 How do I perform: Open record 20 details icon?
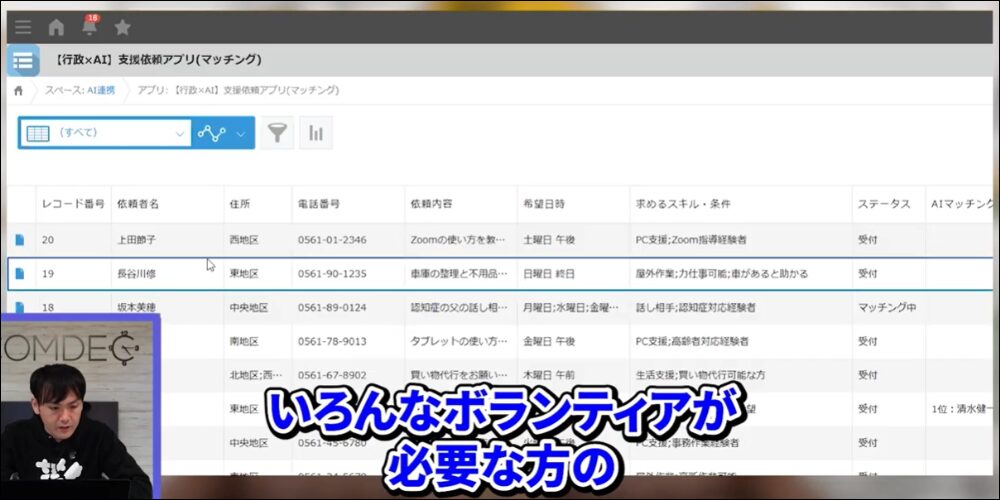point(19,240)
